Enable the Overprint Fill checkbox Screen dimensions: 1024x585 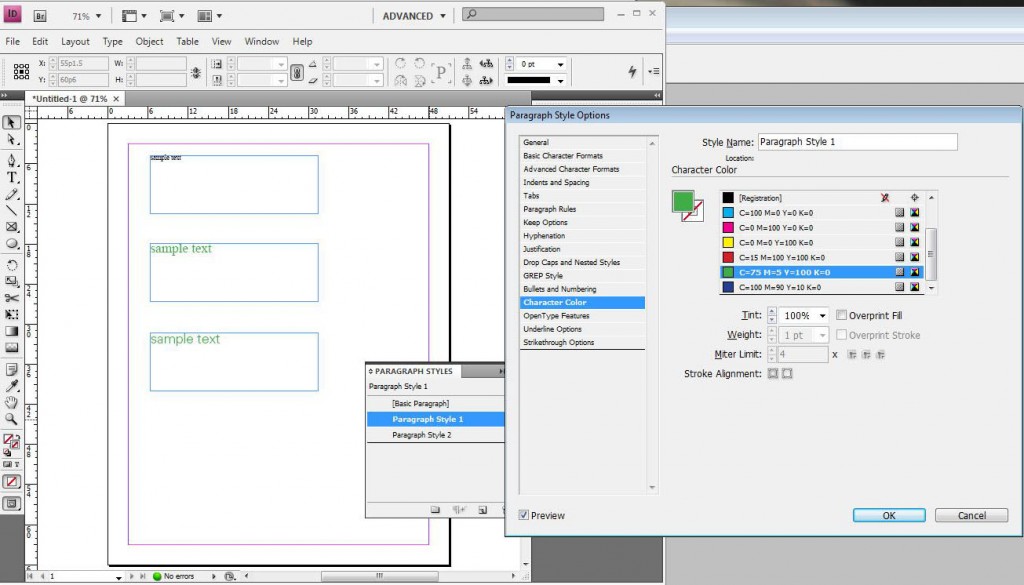841,315
